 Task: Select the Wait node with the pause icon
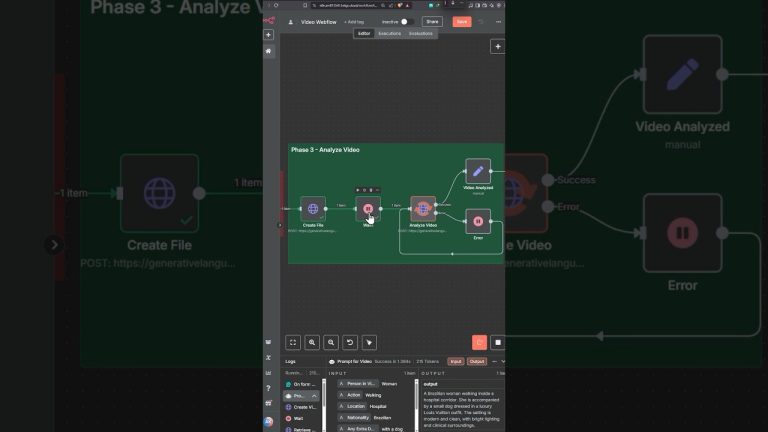(x=368, y=209)
